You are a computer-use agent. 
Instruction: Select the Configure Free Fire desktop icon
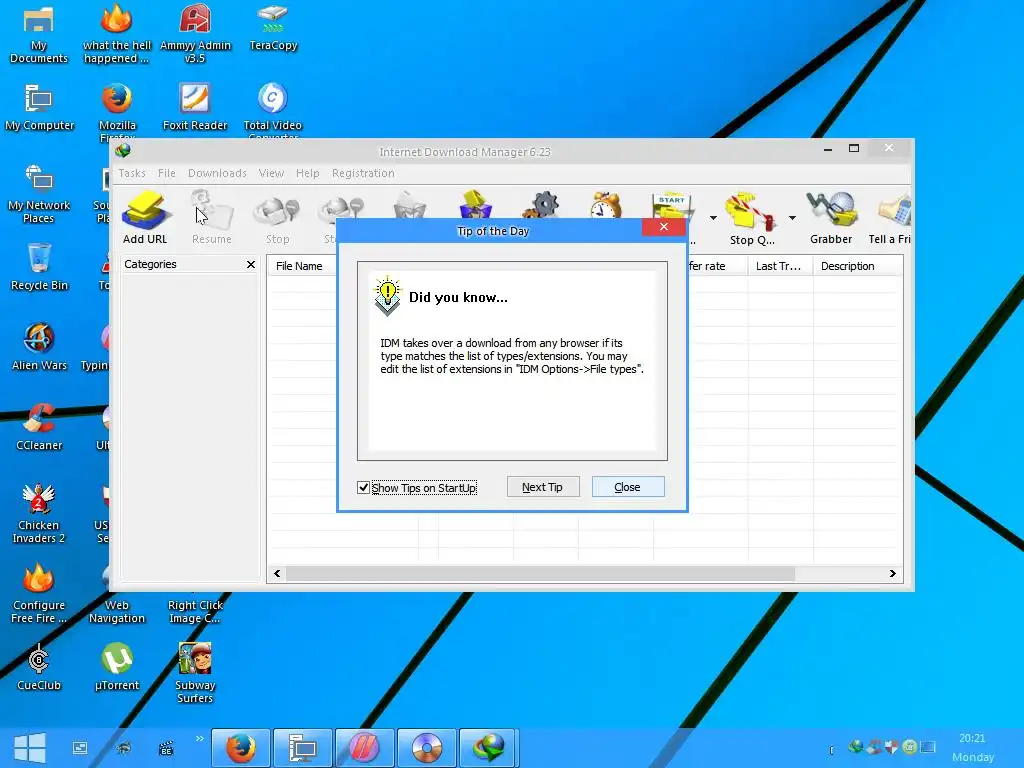pos(39,594)
